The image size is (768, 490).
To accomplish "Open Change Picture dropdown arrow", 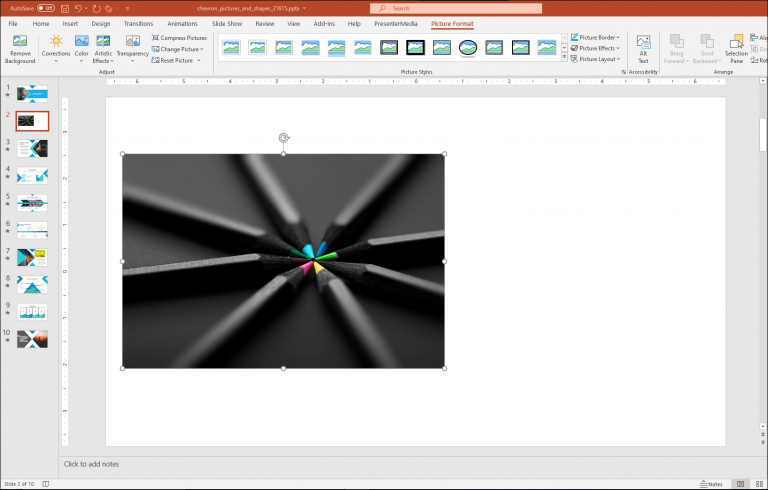I will (201, 49).
